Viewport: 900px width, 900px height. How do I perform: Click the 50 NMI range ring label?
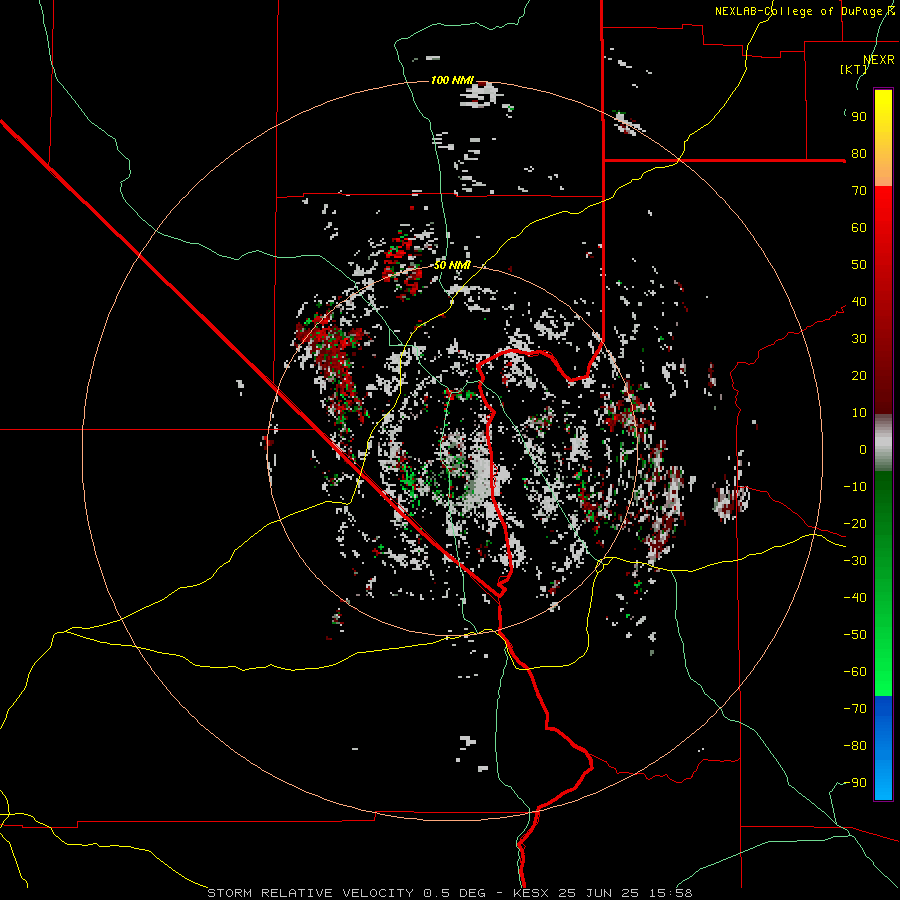452,265
